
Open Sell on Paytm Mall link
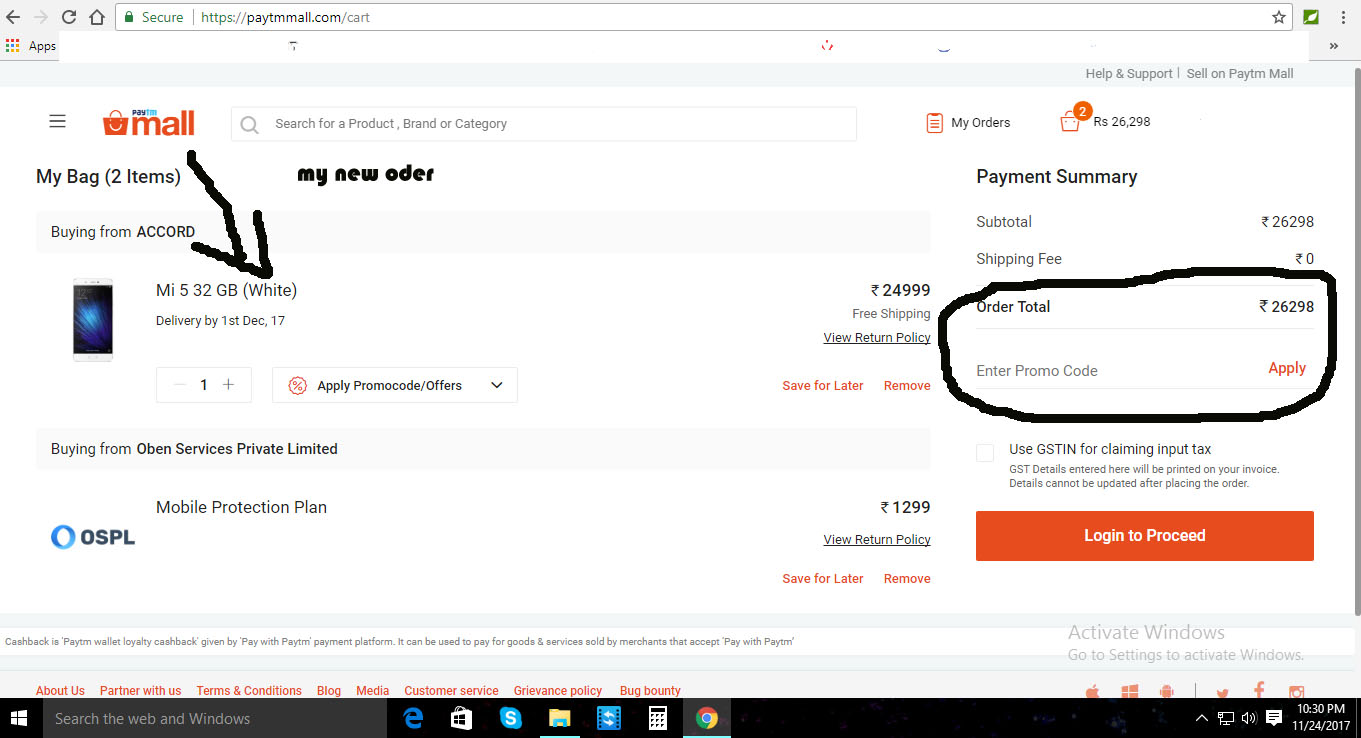coord(1240,74)
